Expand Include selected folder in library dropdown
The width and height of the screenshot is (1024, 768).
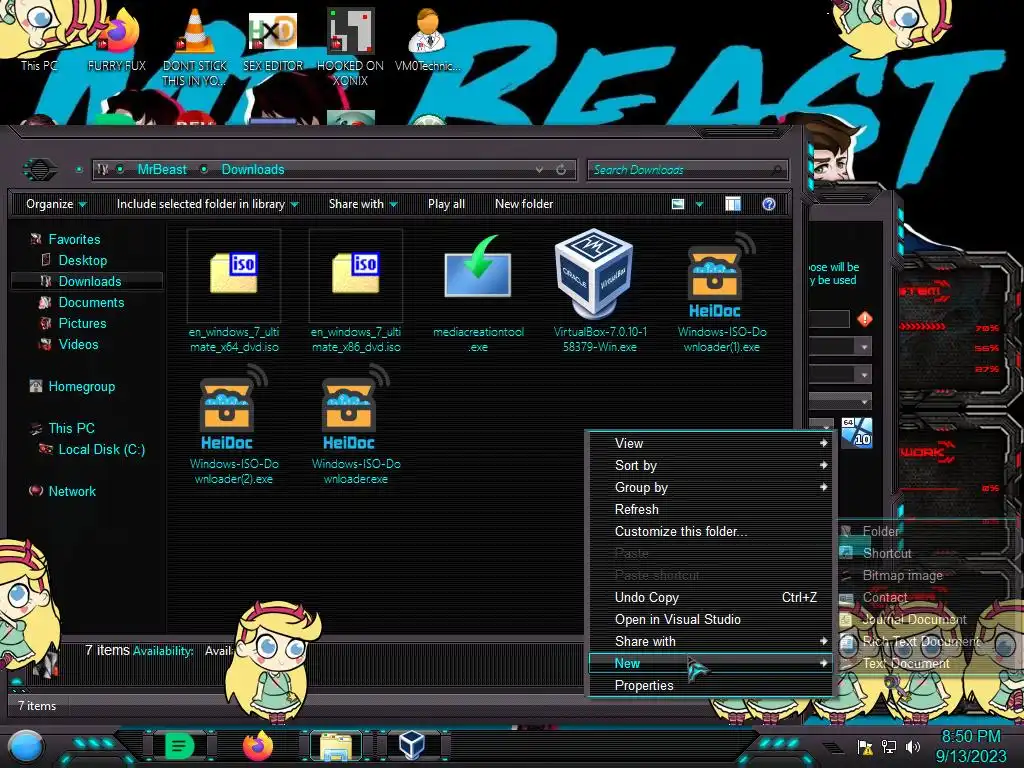207,204
